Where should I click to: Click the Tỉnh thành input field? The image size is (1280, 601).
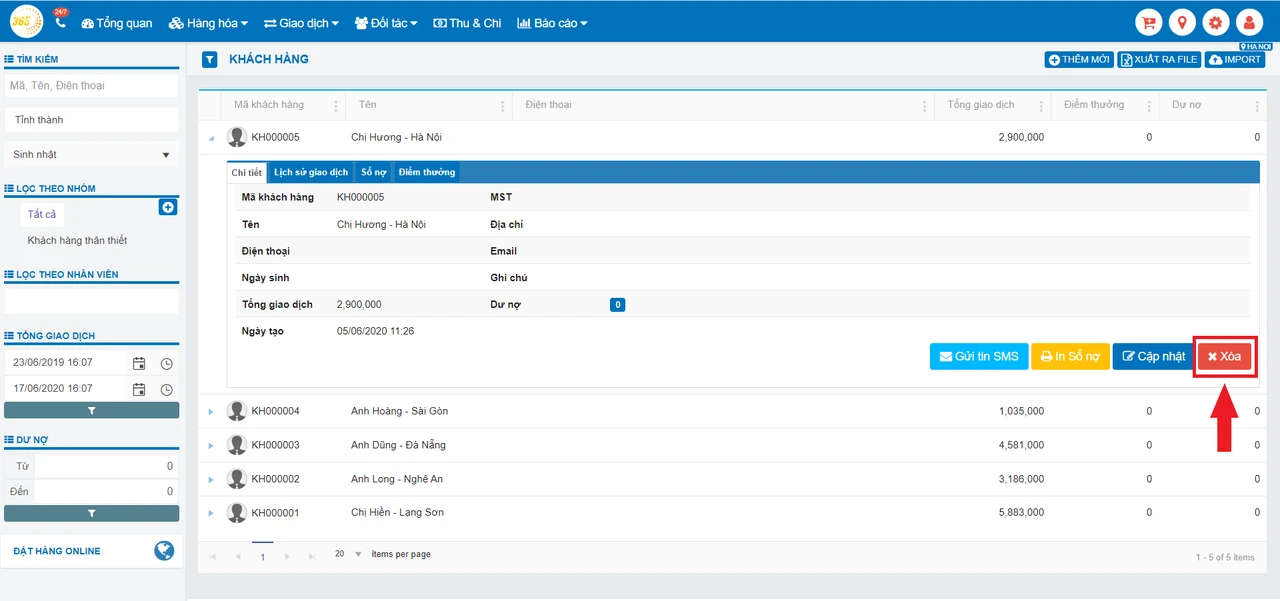tap(92, 120)
